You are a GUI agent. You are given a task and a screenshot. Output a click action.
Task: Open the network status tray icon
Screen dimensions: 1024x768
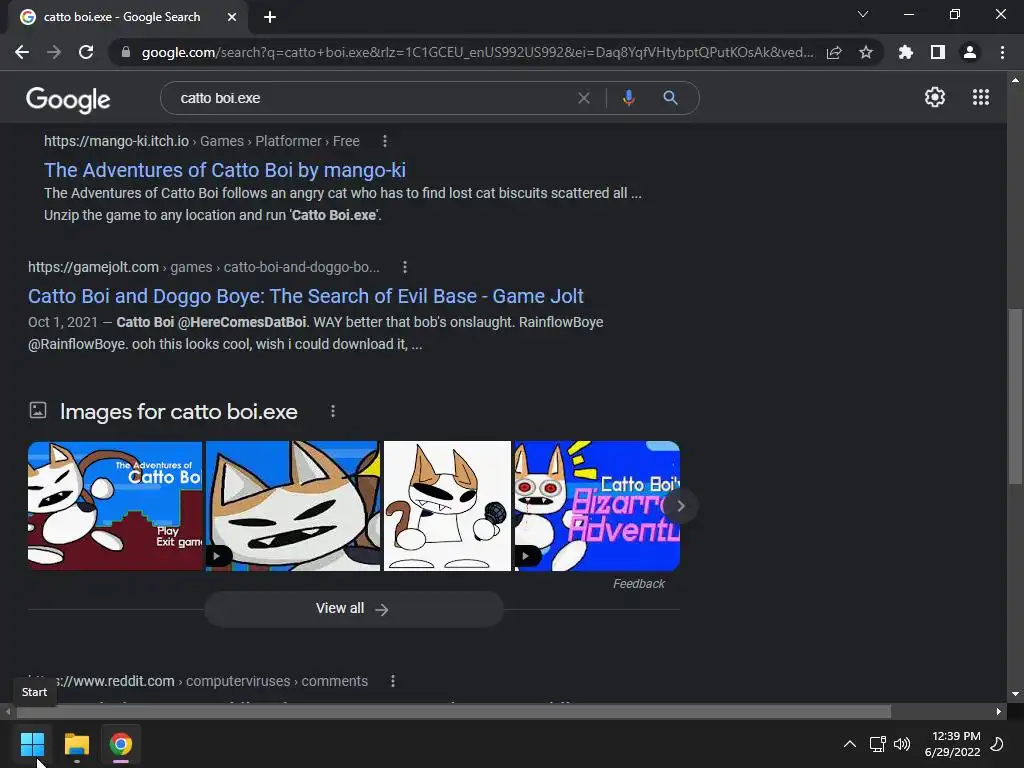[x=877, y=744]
